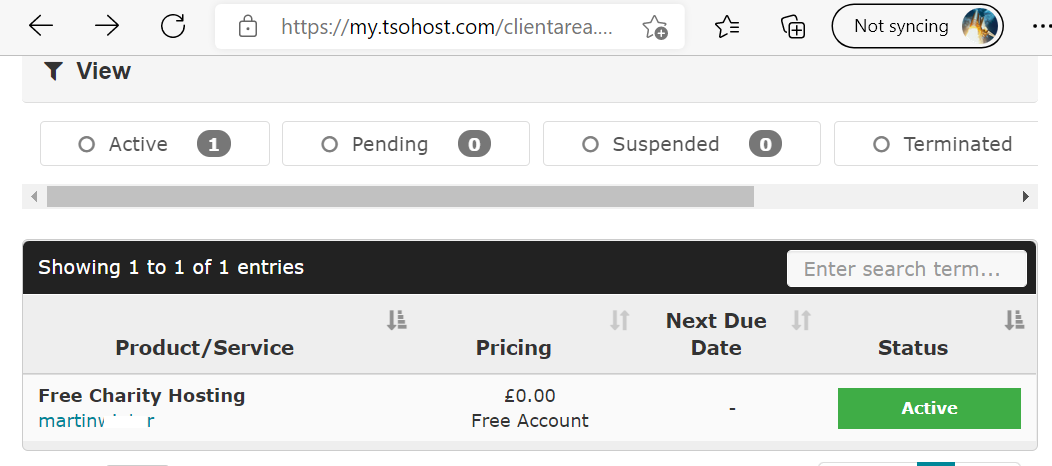Click the browser Forward arrow
This screenshot has height=466, width=1052.
[x=107, y=26]
